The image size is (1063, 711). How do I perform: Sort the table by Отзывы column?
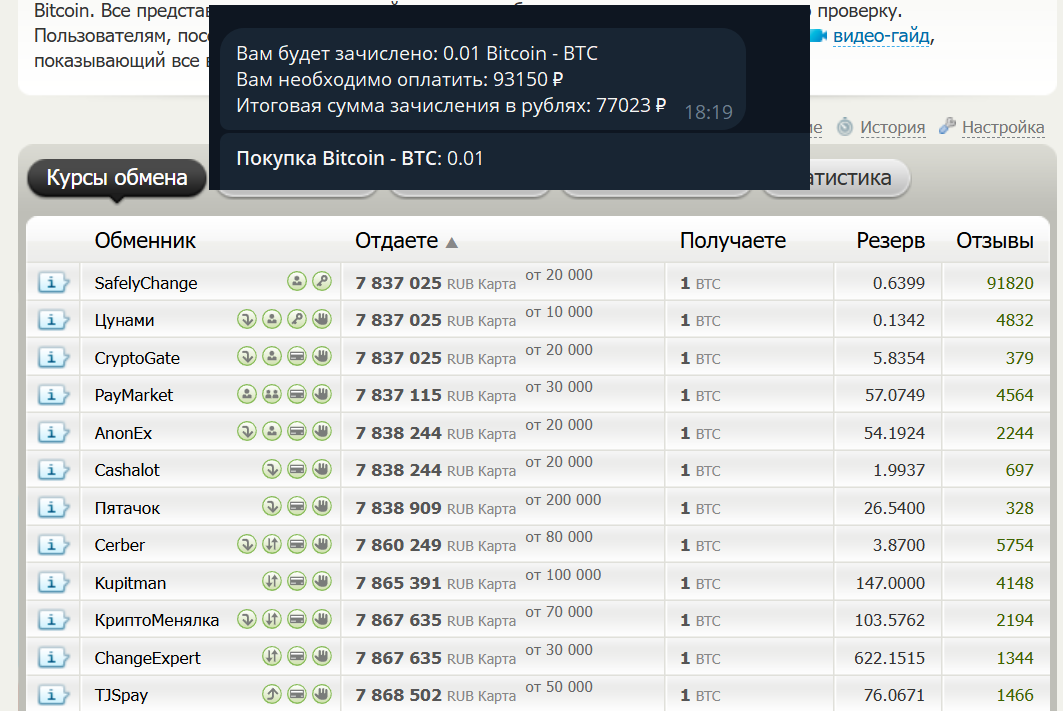pos(994,241)
